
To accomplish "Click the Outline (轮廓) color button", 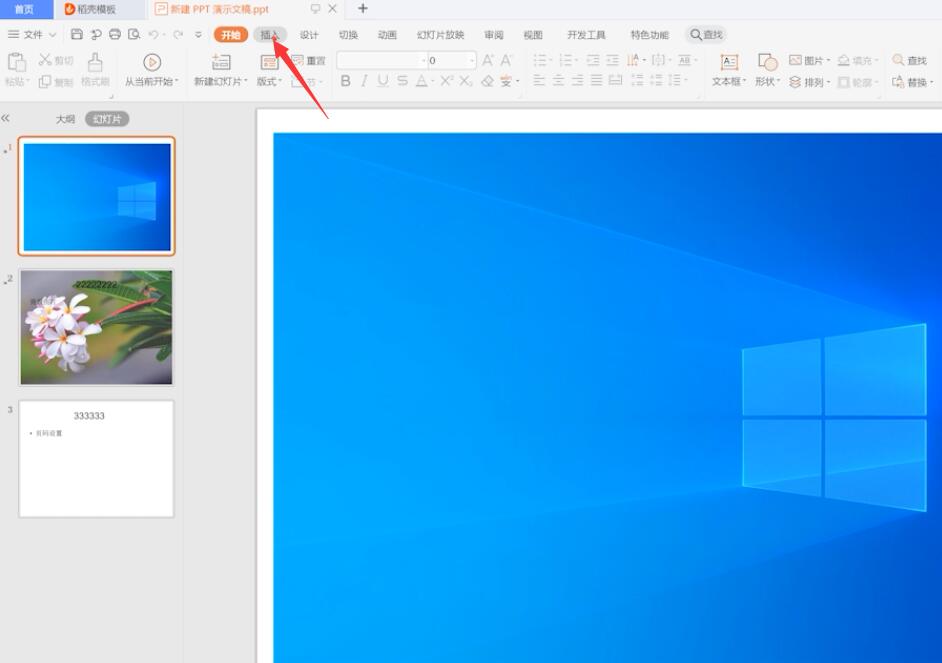I will [x=857, y=82].
